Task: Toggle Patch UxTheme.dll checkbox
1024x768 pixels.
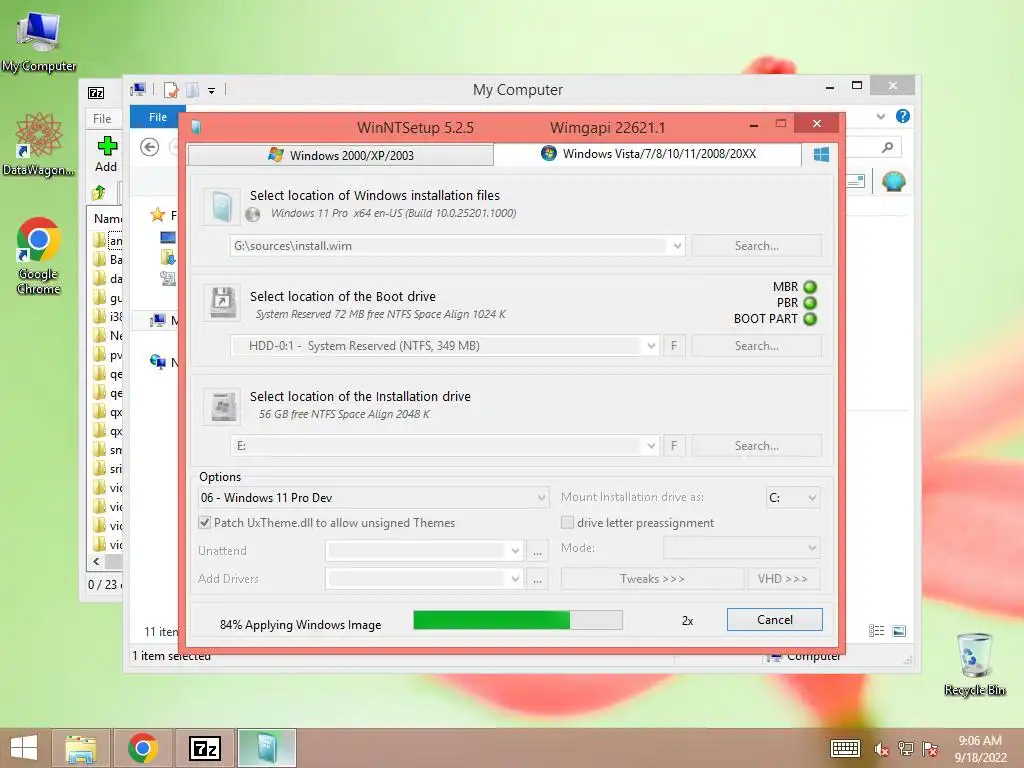Action: coord(205,522)
